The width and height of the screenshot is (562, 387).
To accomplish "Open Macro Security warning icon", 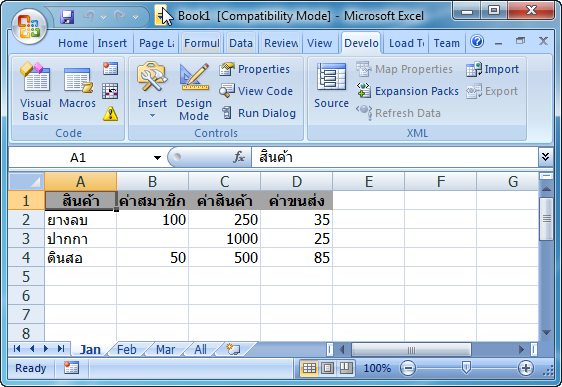I will pyautogui.click(x=110, y=114).
